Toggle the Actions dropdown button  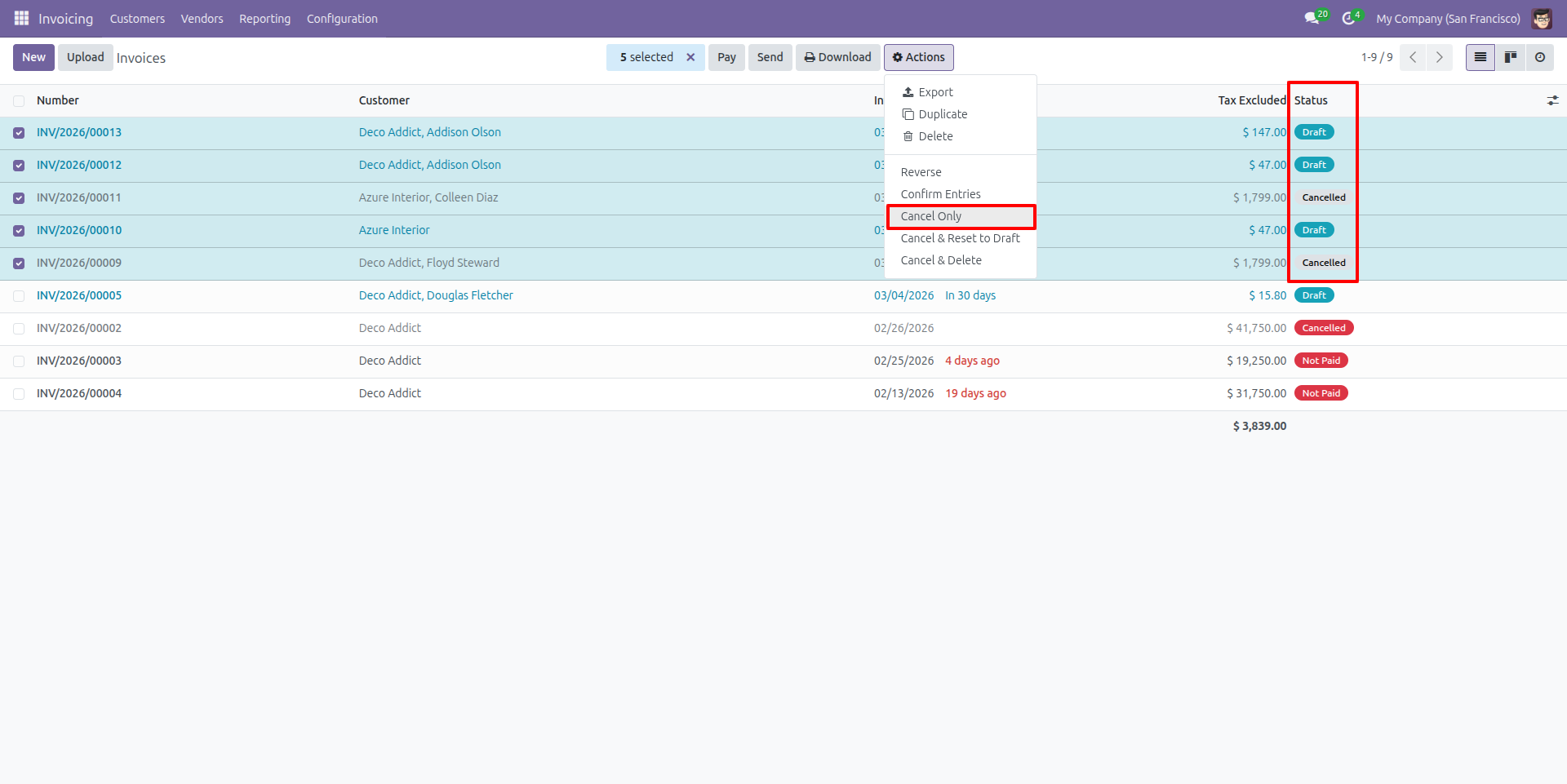tap(918, 57)
